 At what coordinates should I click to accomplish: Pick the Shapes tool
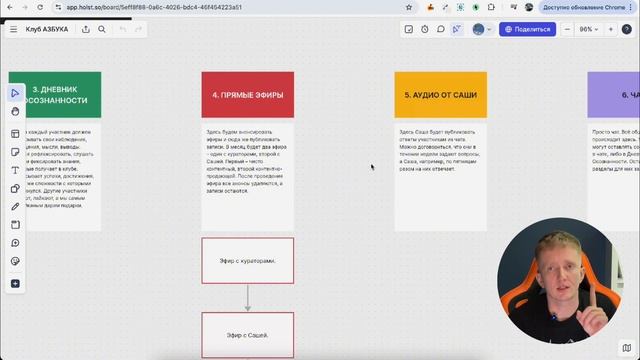tap(15, 189)
